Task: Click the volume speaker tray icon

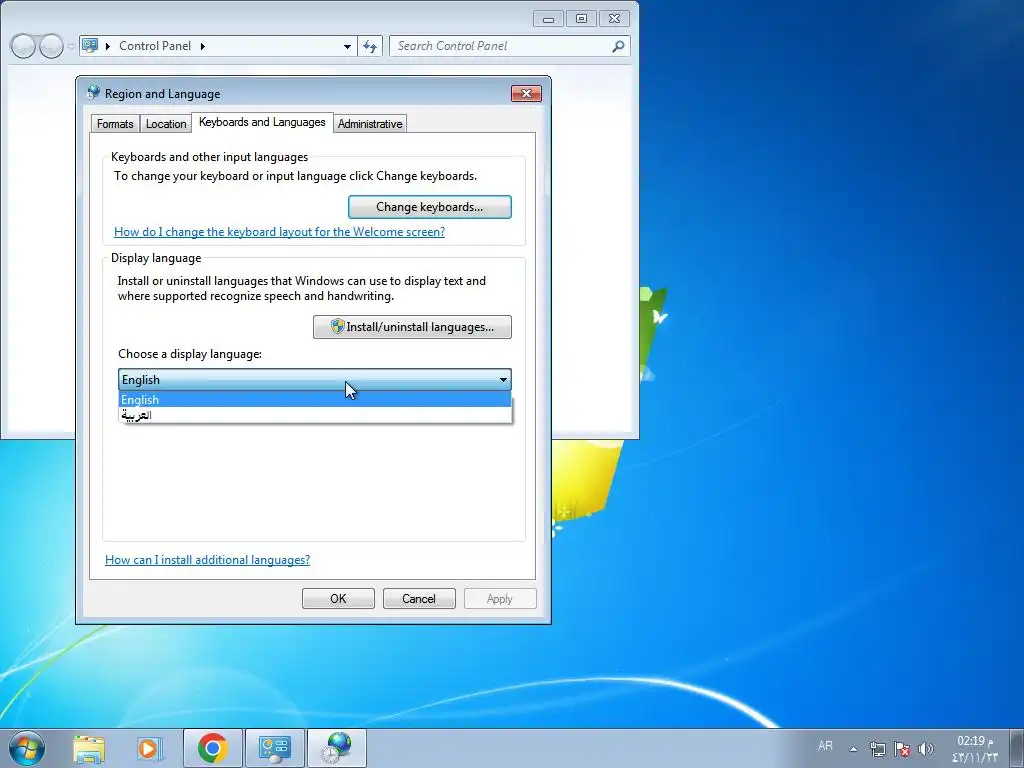Action: coord(925,749)
